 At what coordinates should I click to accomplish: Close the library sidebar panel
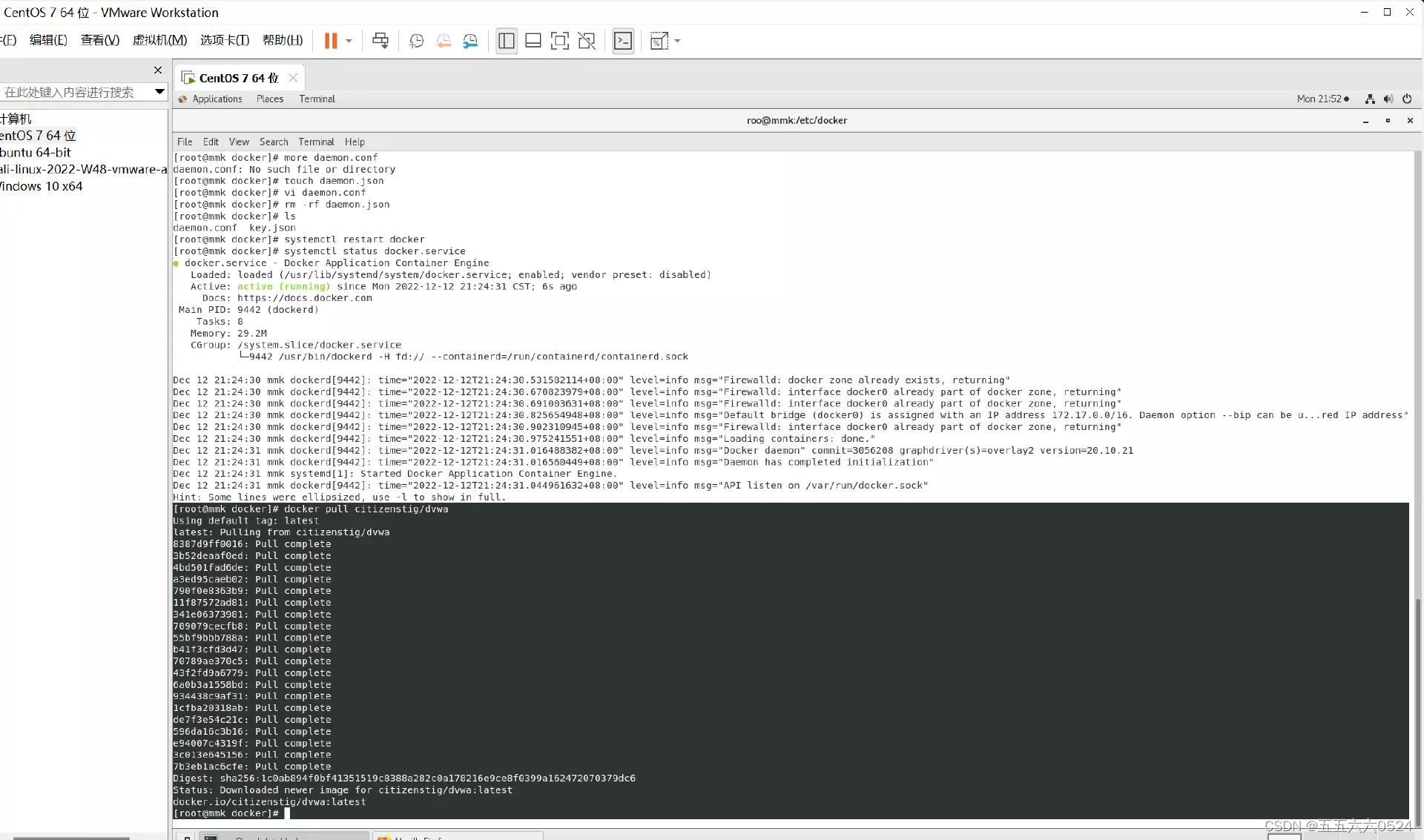coord(157,70)
